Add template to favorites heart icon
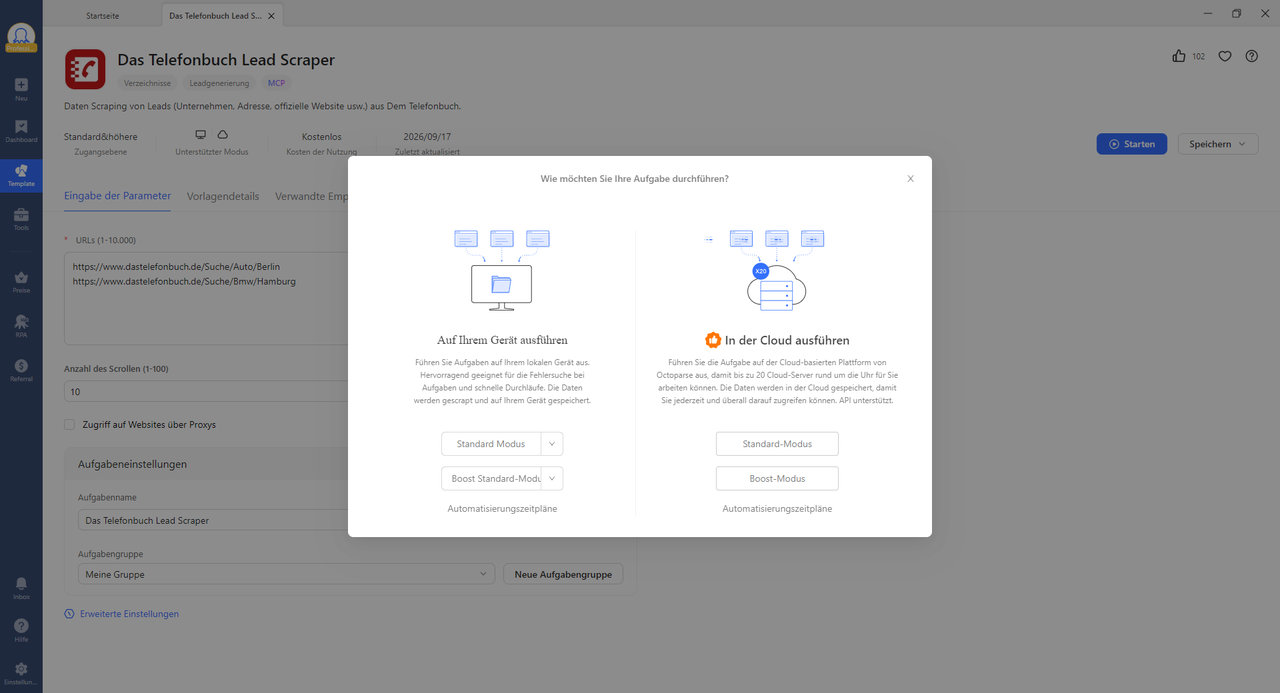 [1224, 57]
